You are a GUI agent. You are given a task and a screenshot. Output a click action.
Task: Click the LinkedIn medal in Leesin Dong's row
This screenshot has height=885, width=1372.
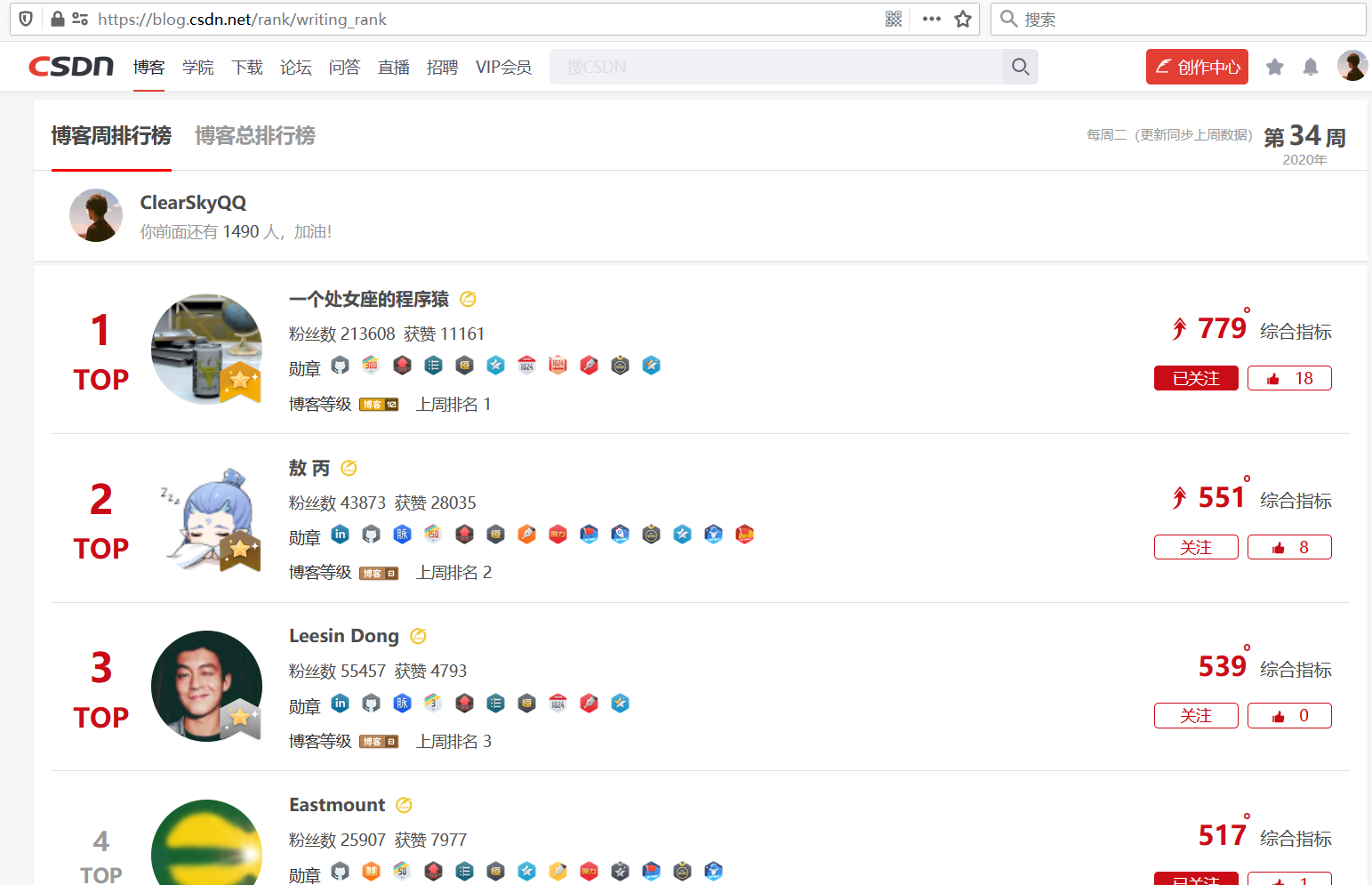pyautogui.click(x=340, y=703)
